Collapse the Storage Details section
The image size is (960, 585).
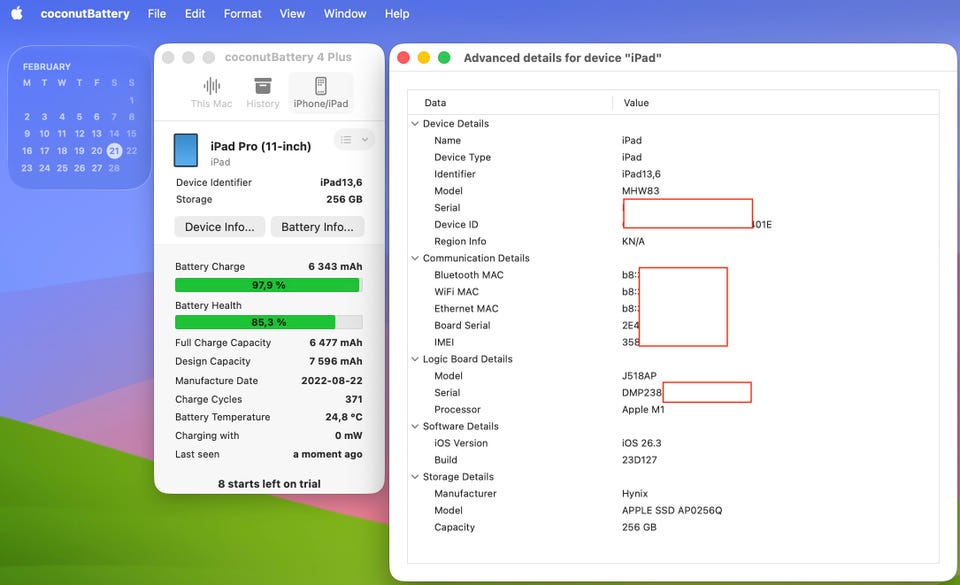(x=415, y=477)
